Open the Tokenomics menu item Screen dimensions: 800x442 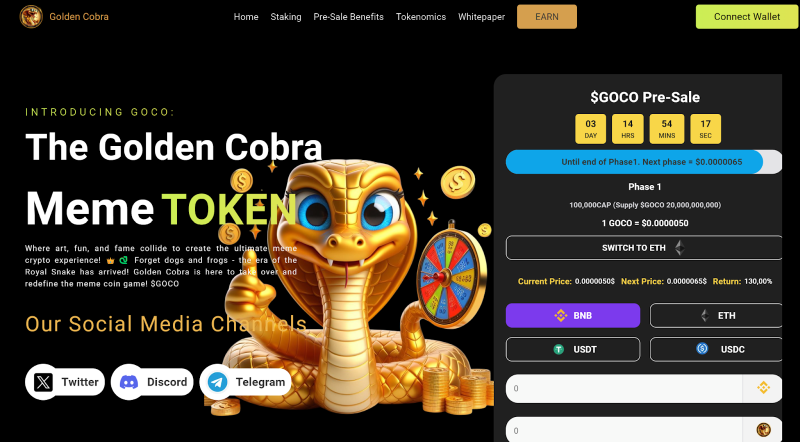(x=421, y=17)
